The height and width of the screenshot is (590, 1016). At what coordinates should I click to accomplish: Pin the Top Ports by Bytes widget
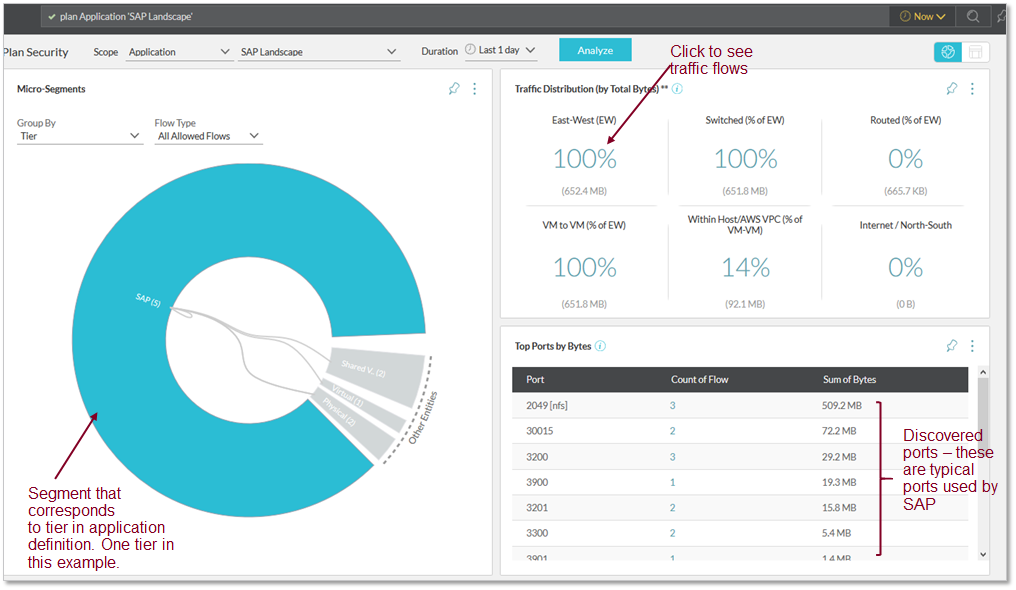coord(952,346)
